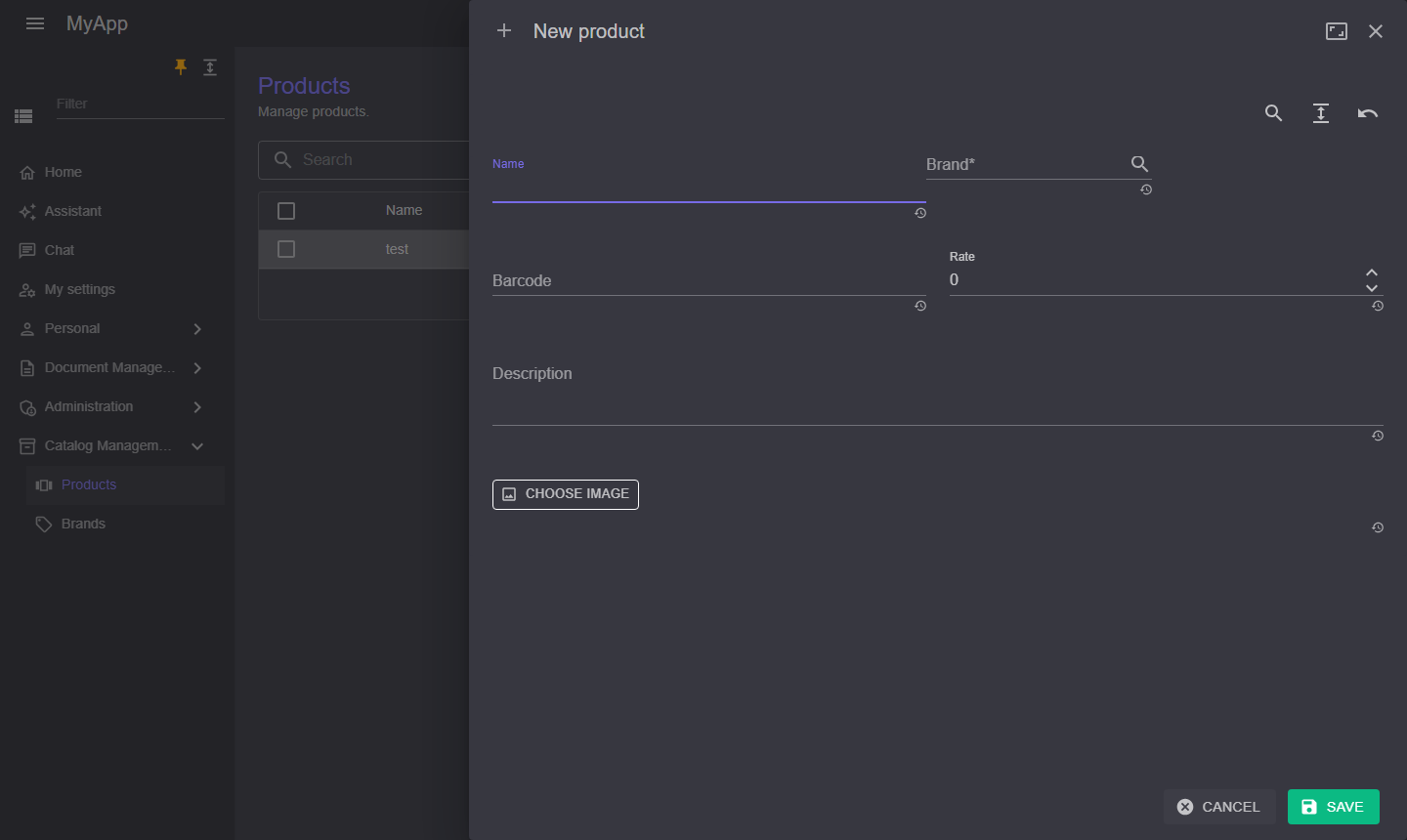Click into the Description text area
1407x840 pixels.
(938, 396)
